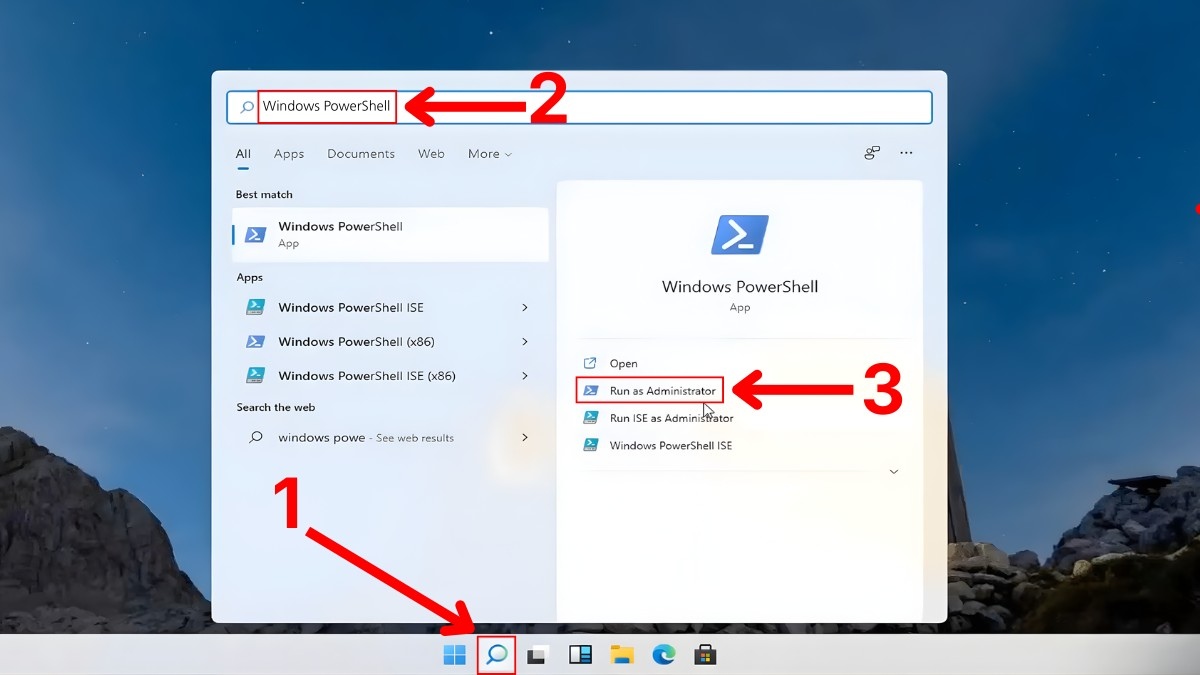Open Microsoft Store from the taskbar
This screenshot has height=675, width=1200.
(705, 655)
